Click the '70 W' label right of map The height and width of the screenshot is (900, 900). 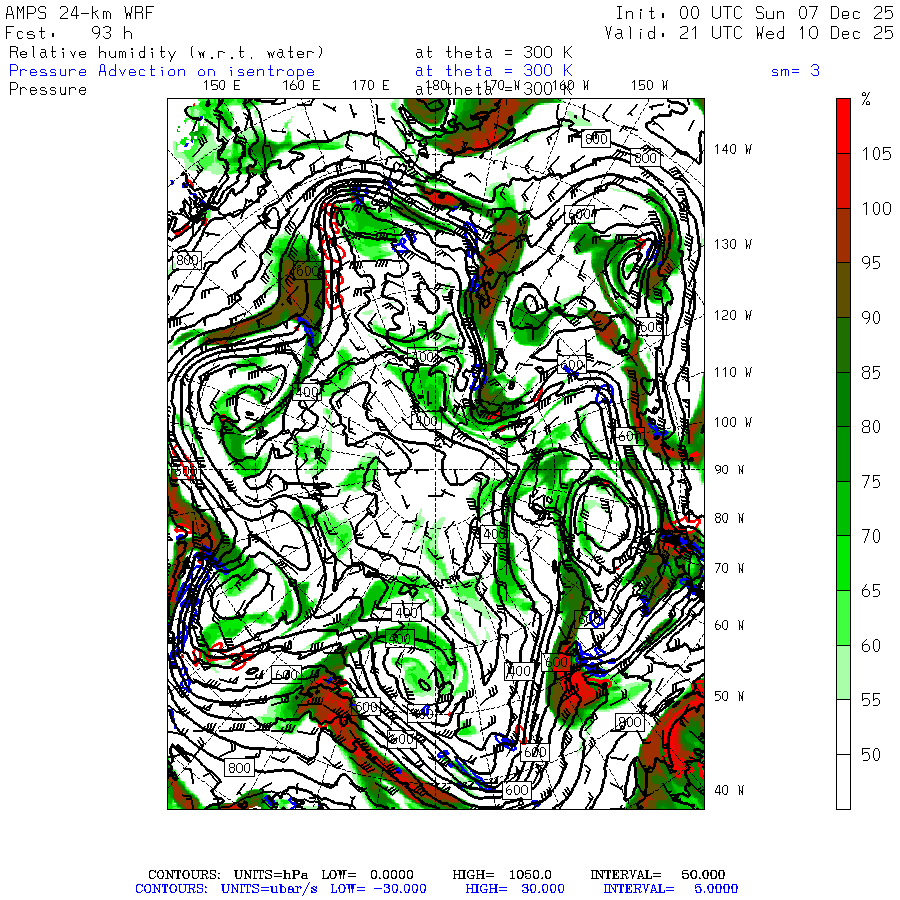729,569
